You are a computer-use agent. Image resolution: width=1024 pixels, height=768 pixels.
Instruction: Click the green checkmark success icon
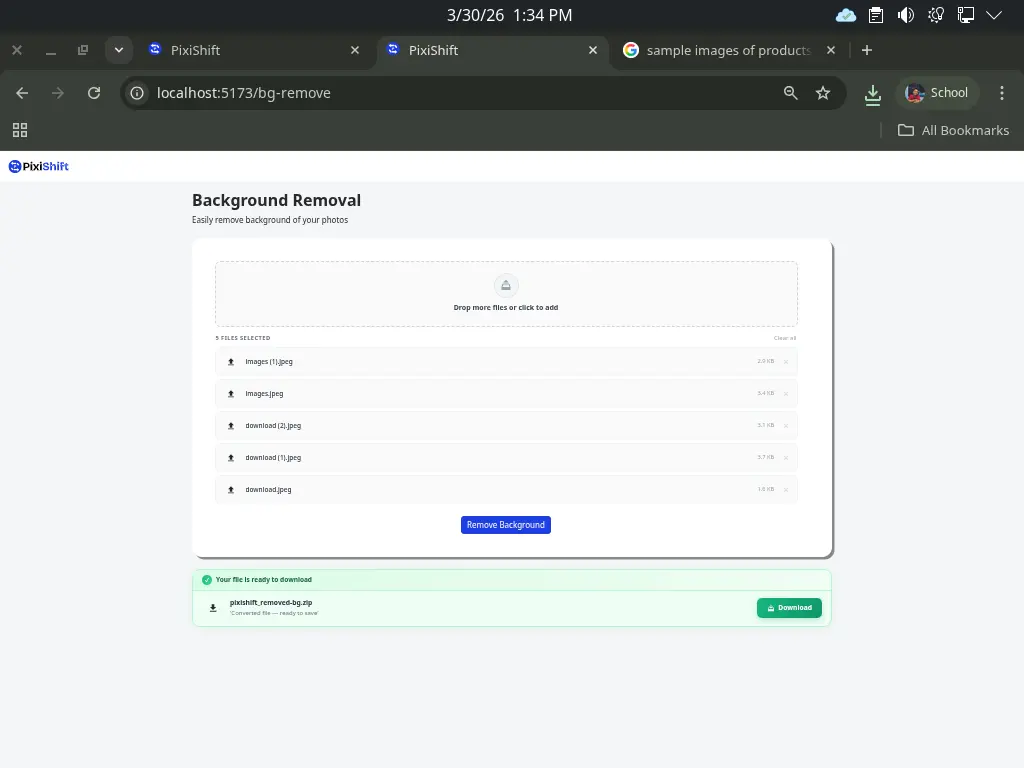pyautogui.click(x=207, y=580)
